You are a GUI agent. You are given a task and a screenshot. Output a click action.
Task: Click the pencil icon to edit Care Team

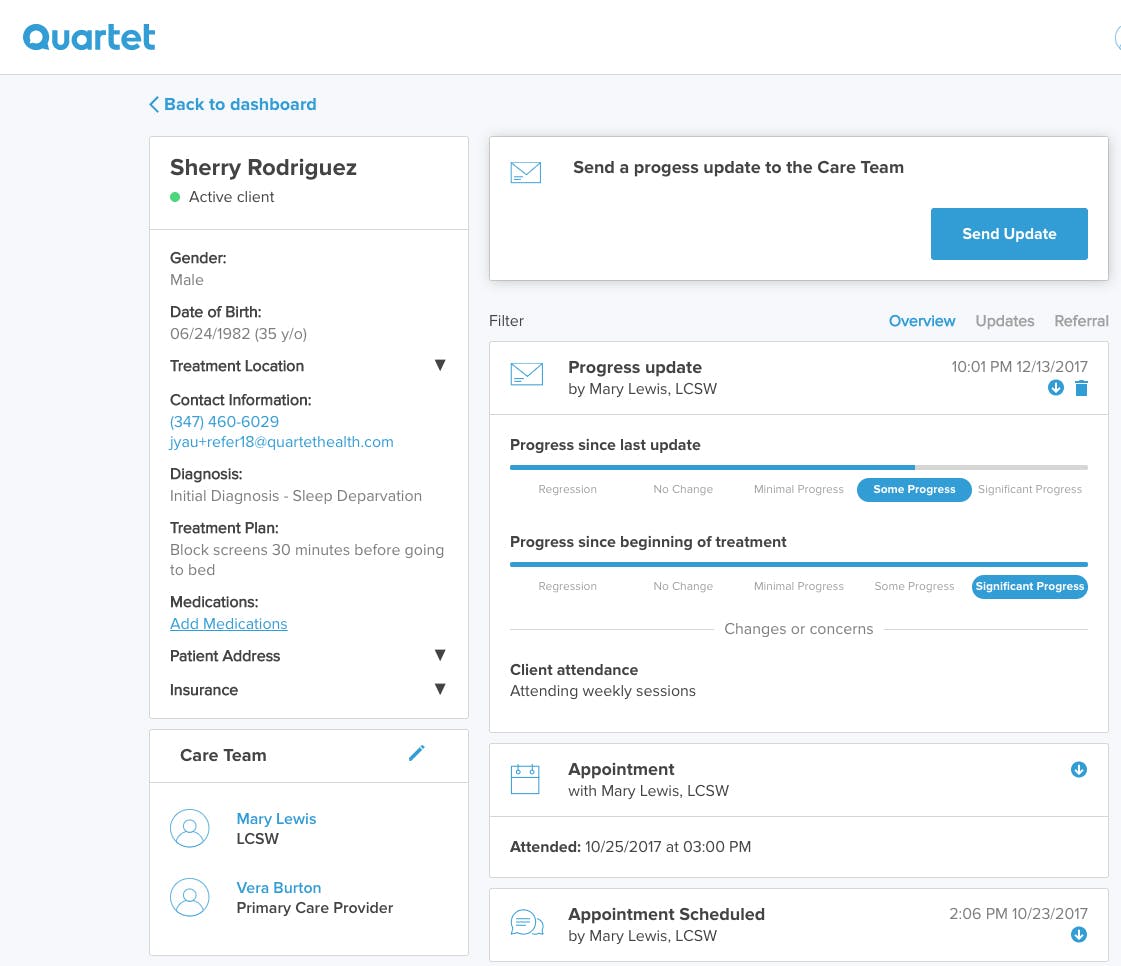(417, 754)
